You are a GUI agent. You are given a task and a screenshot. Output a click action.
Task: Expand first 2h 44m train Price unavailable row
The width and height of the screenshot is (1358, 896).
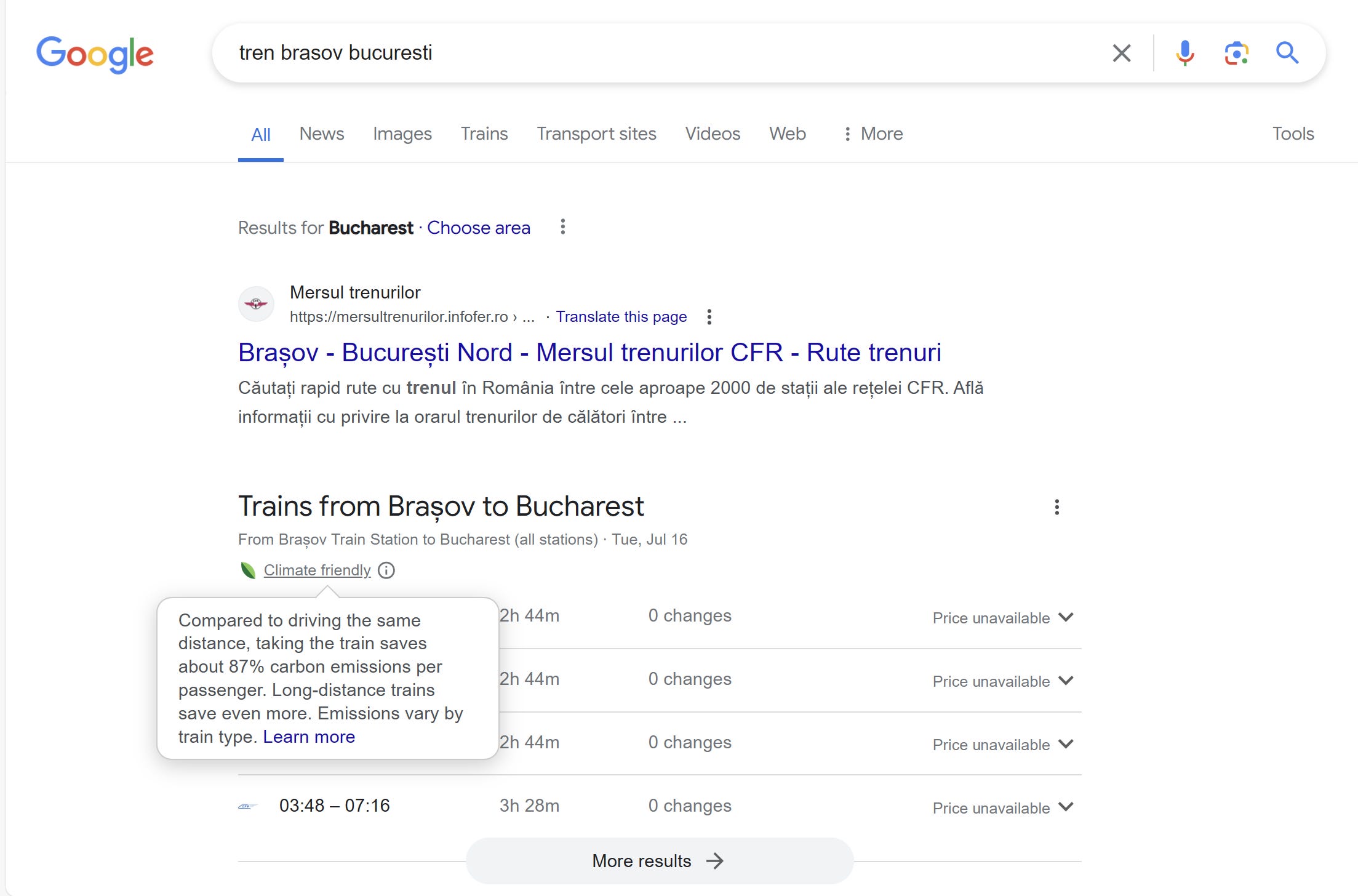pos(1003,618)
